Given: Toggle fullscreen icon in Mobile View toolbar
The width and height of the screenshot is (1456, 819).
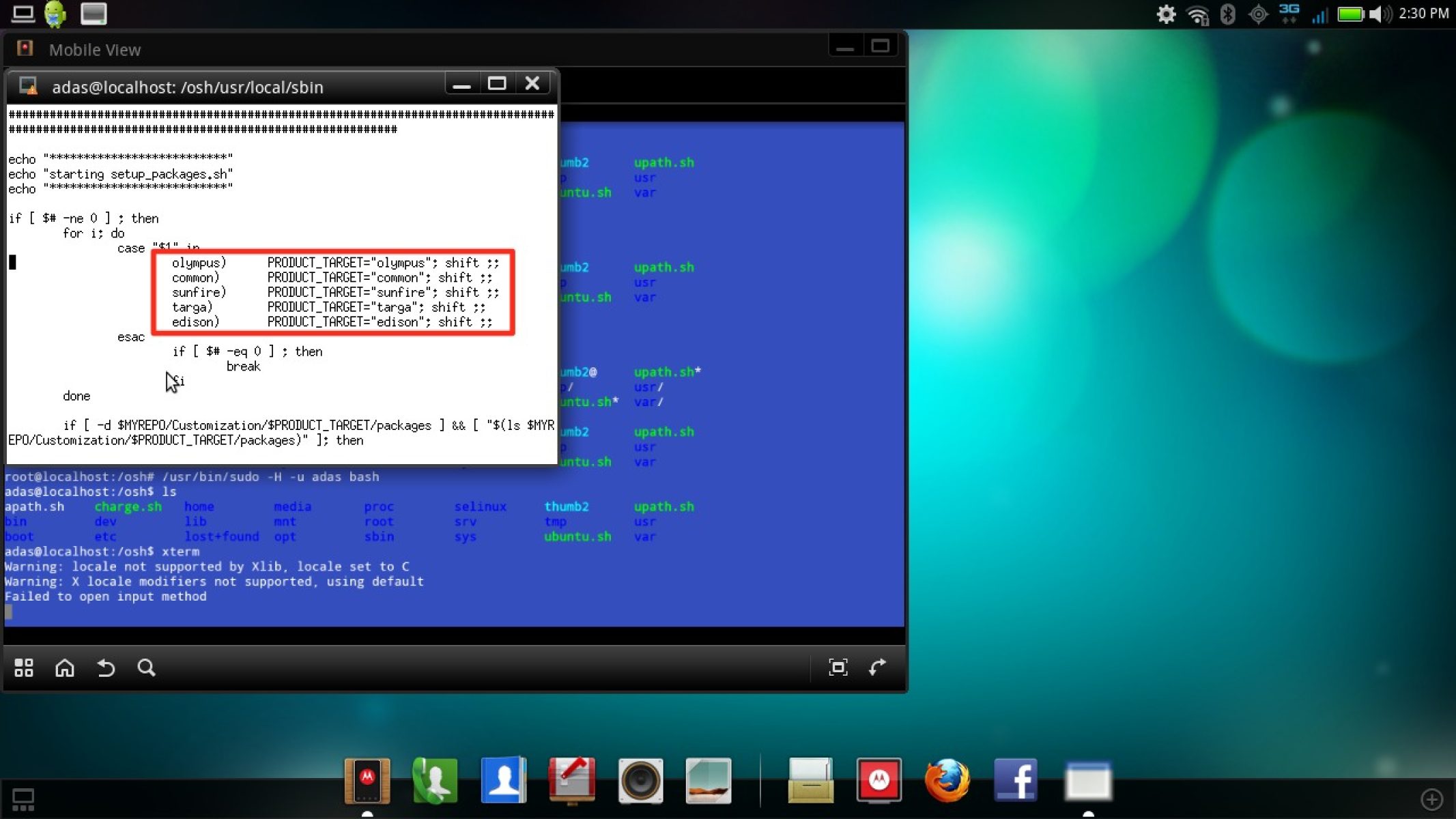Looking at the screenshot, I should click(x=838, y=667).
